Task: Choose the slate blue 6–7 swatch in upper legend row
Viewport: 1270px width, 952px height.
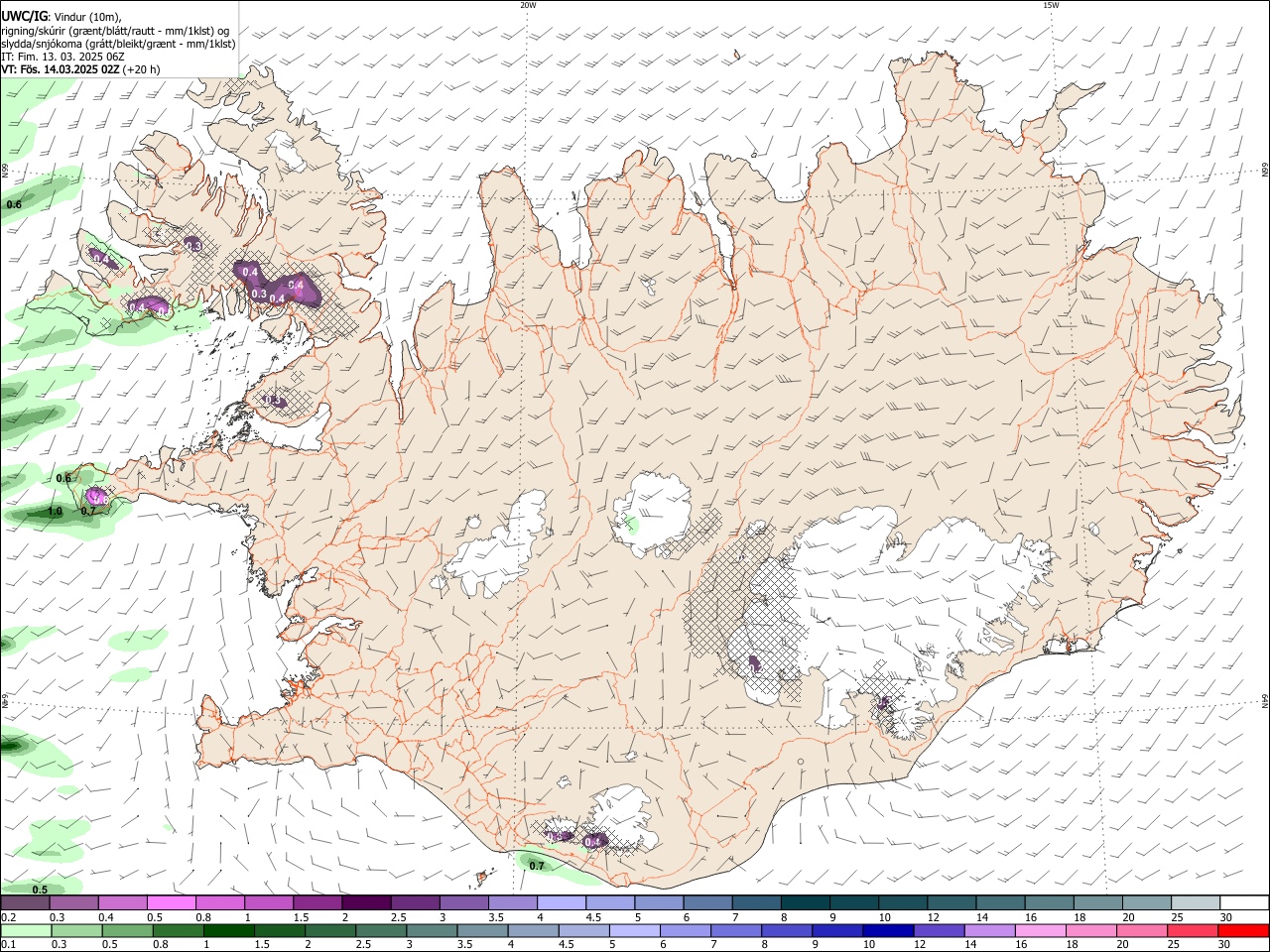Action: pyautogui.click(x=708, y=903)
